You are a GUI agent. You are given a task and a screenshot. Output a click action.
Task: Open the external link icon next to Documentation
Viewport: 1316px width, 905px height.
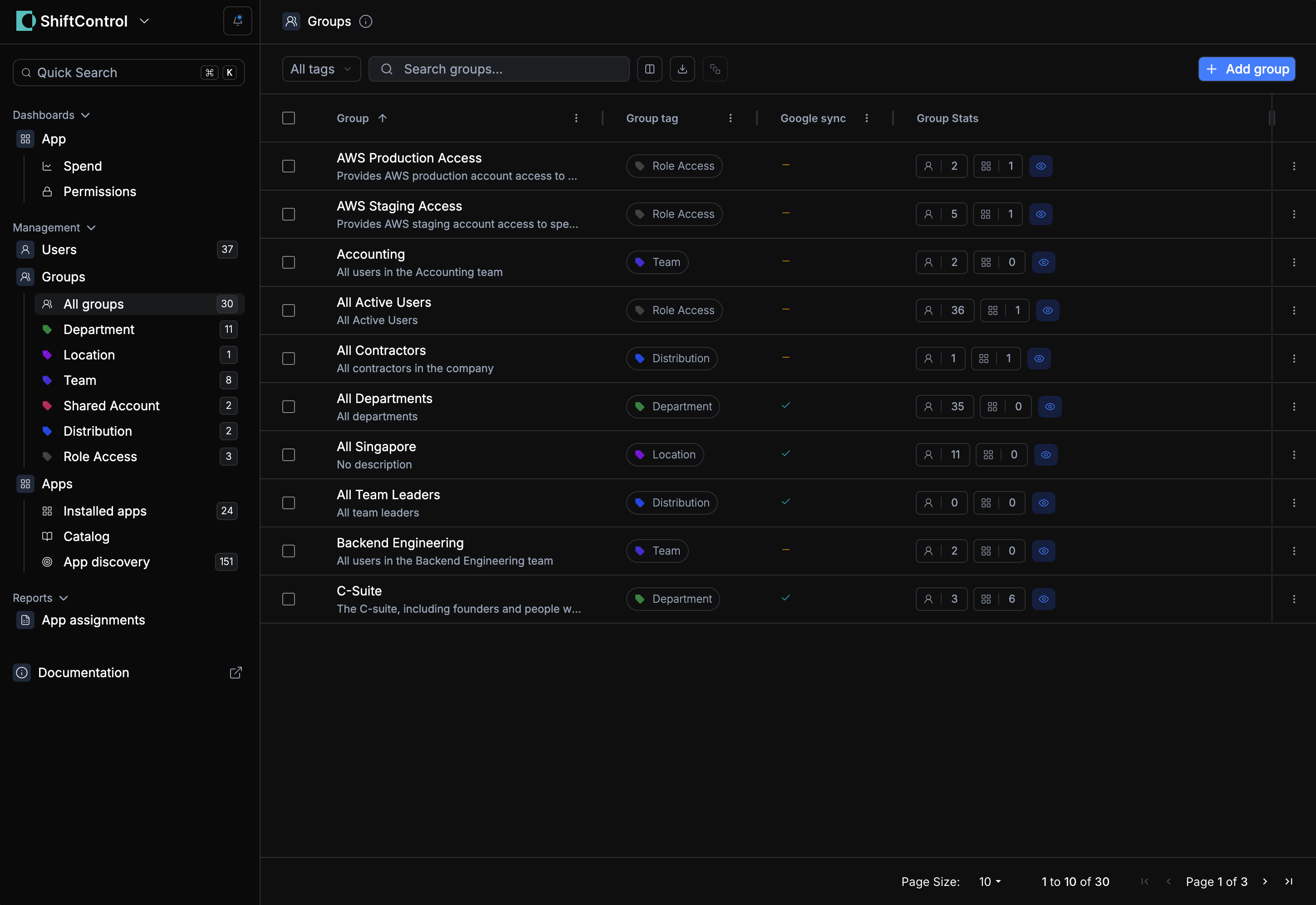[x=236, y=673]
